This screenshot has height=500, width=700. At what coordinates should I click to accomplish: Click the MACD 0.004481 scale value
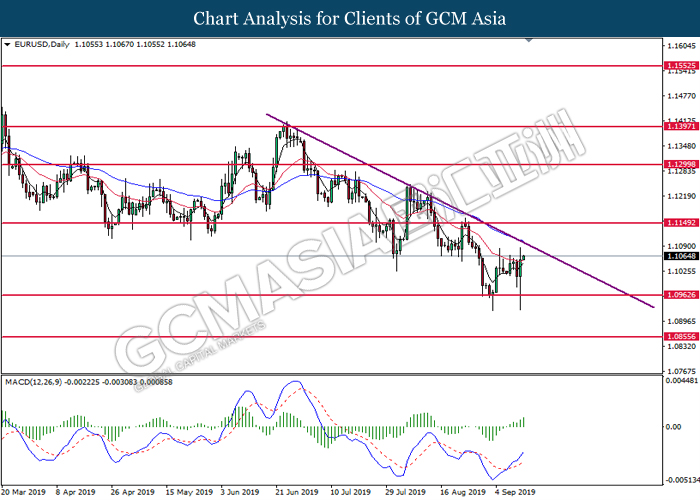pos(682,381)
